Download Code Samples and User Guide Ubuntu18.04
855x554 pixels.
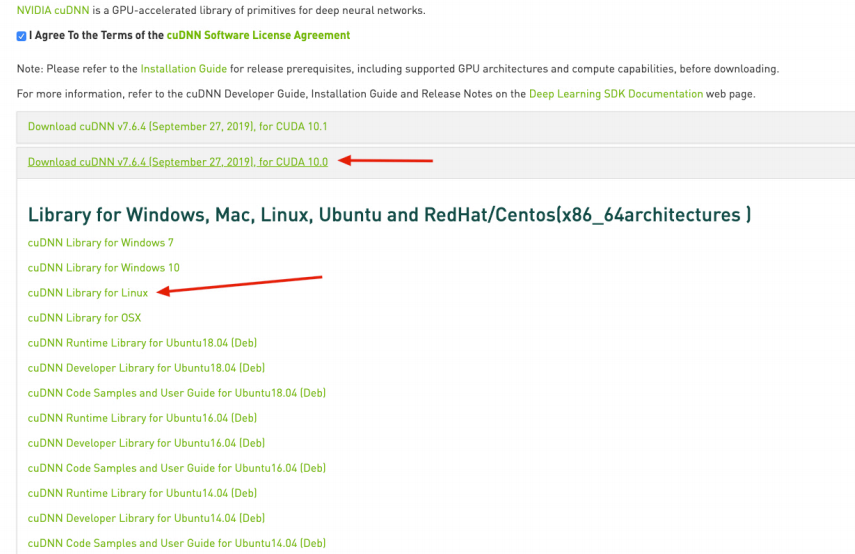click(177, 393)
